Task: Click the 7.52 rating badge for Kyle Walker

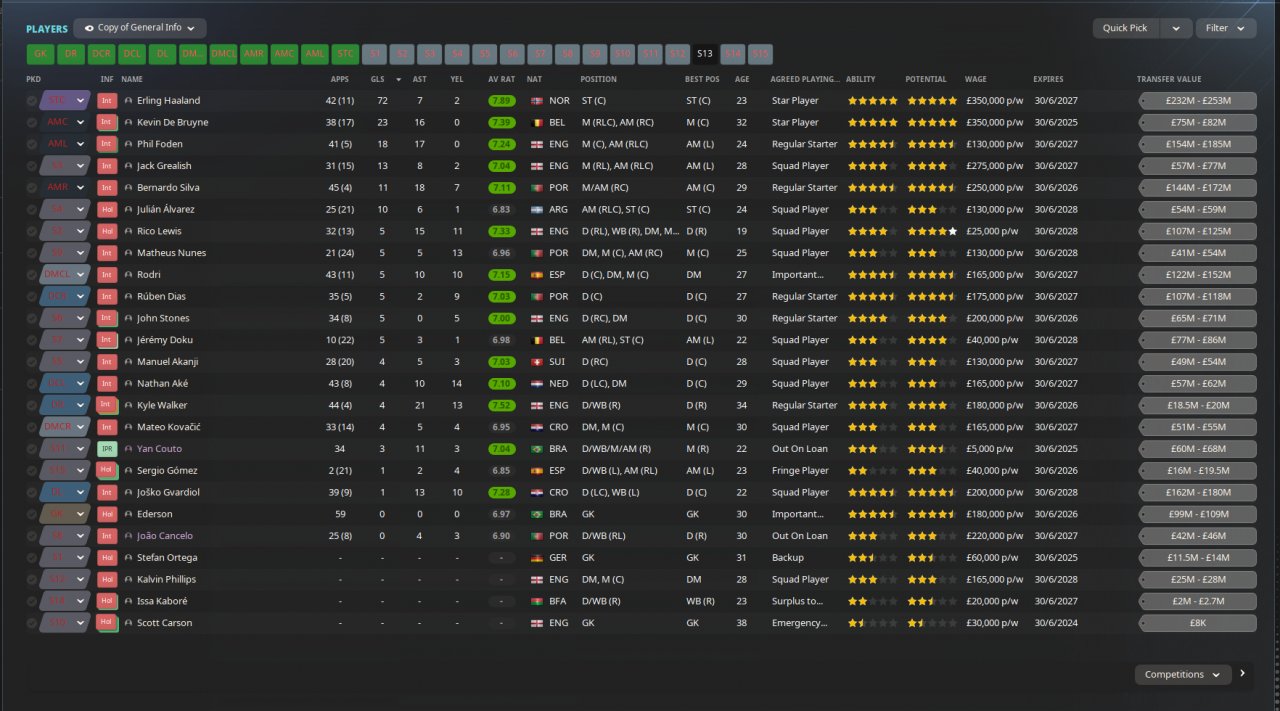Action: (502, 405)
